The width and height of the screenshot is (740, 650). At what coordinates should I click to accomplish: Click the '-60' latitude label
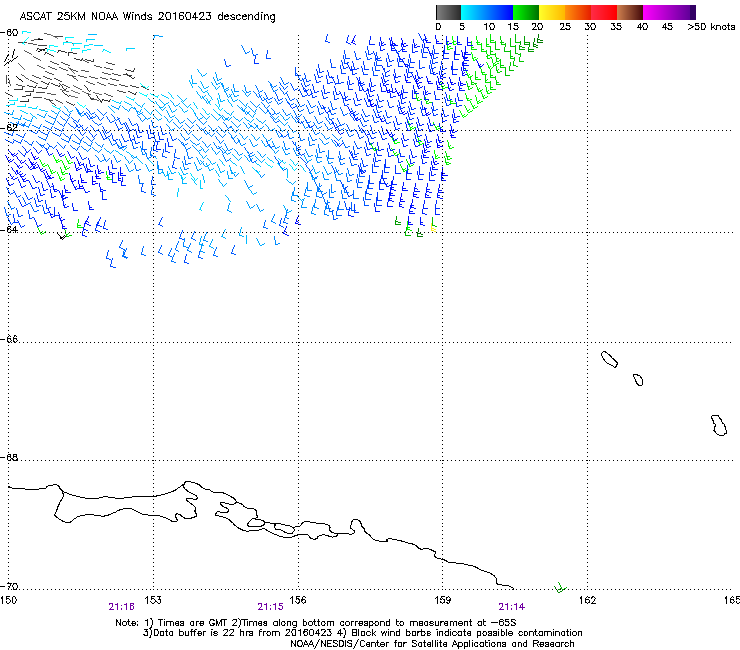pyautogui.click(x=9, y=33)
